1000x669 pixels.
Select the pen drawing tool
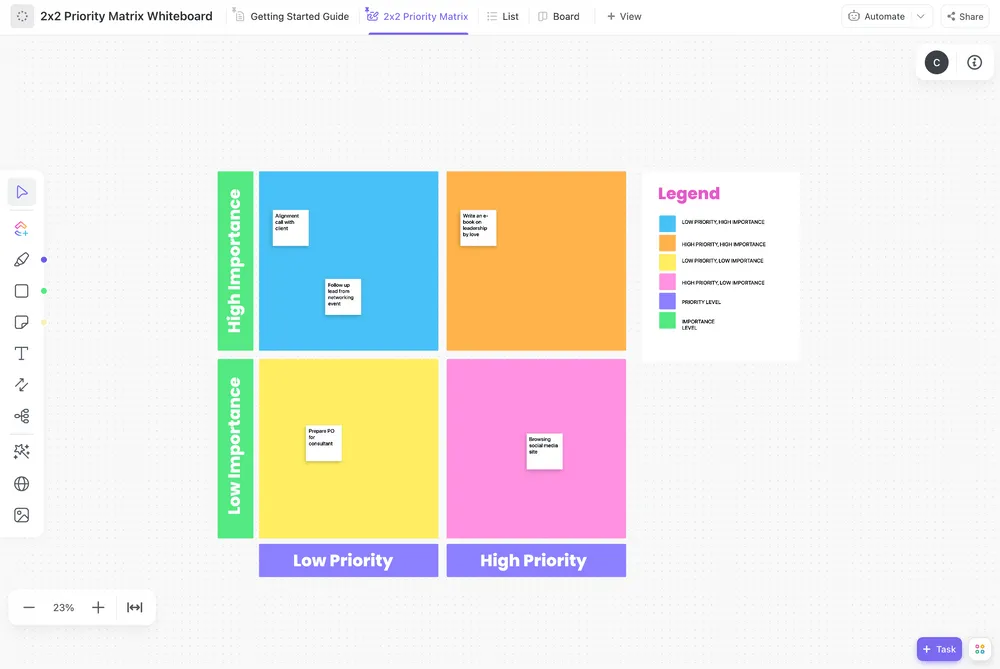click(x=22, y=260)
